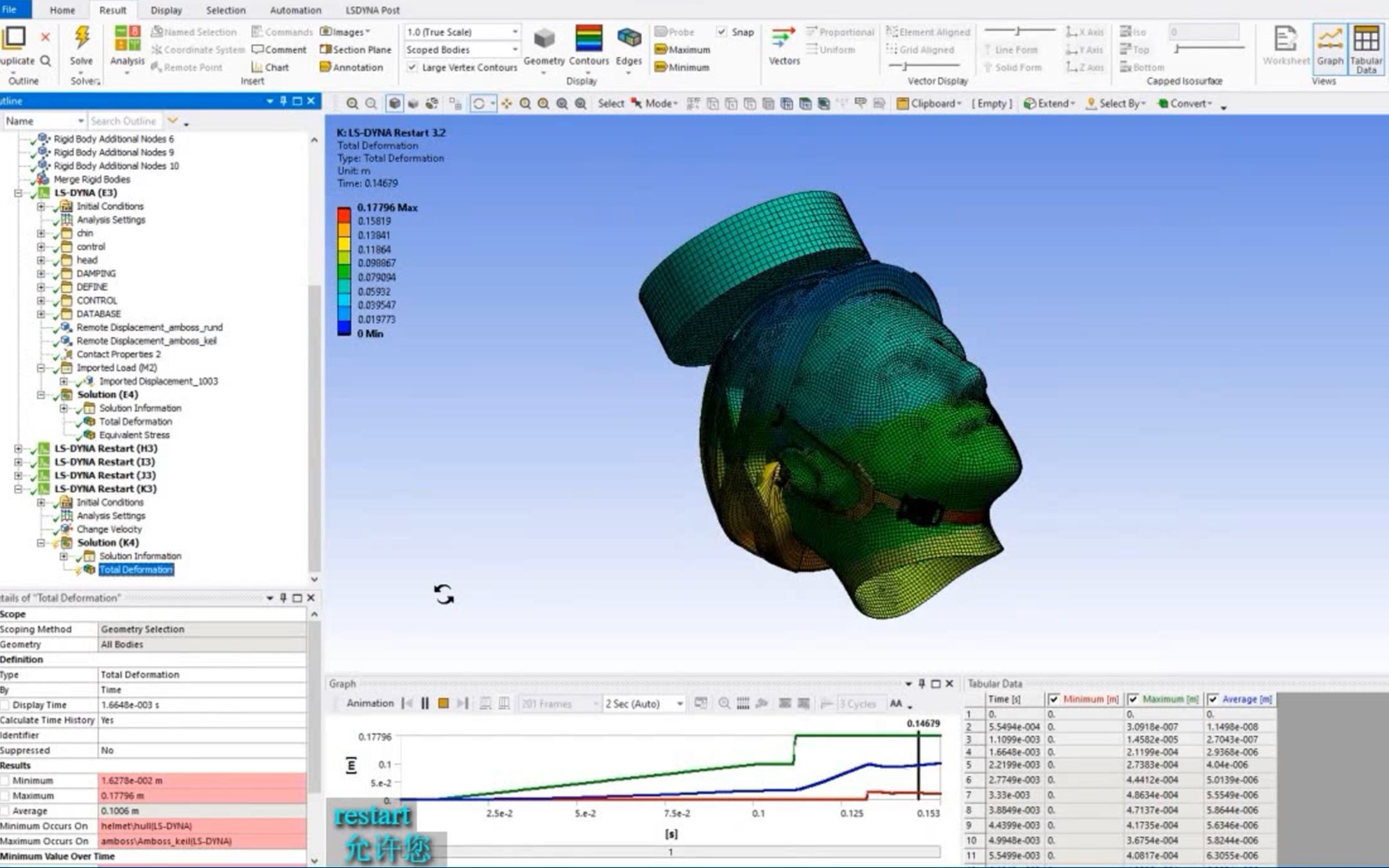This screenshot has height=868, width=1389.
Task: Uncheck the Maximum column checkbox
Action: 1133,699
